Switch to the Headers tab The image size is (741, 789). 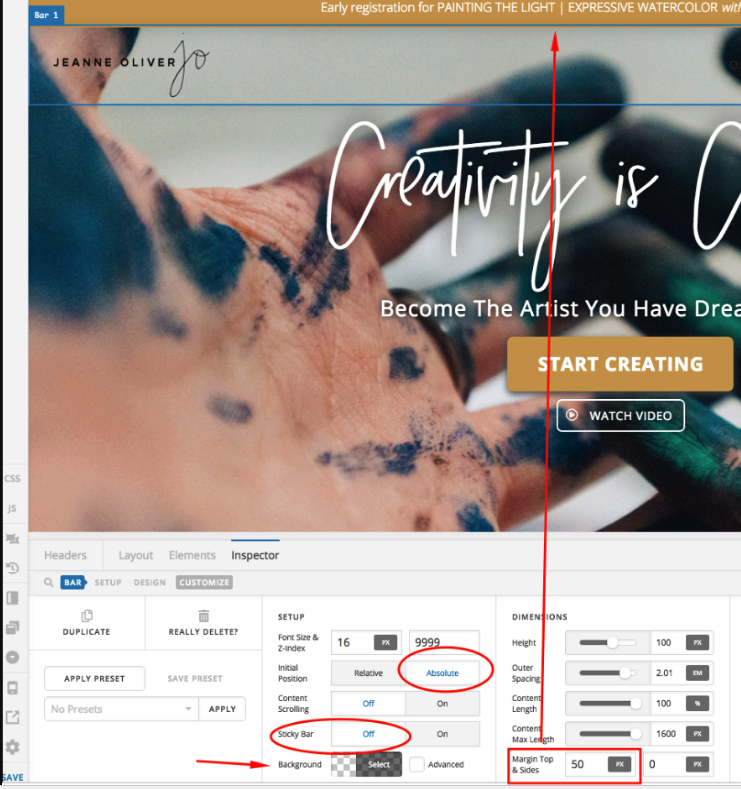coord(65,555)
